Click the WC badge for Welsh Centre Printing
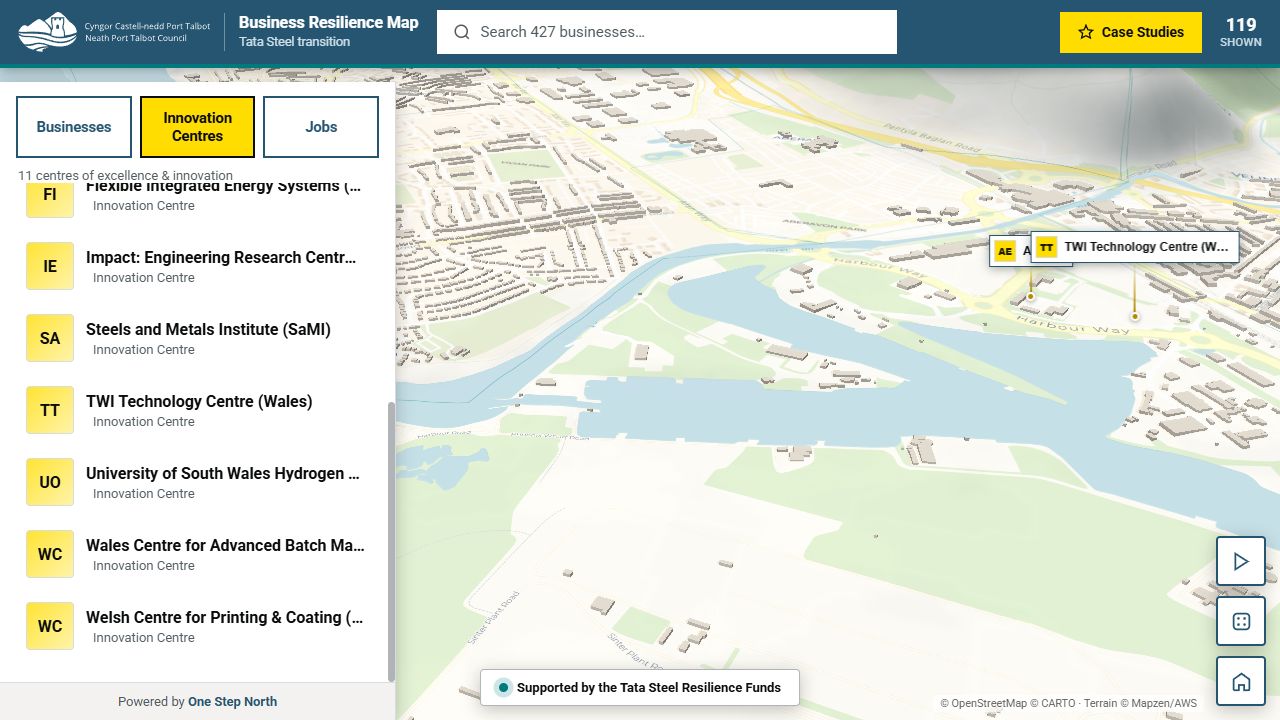 50,626
